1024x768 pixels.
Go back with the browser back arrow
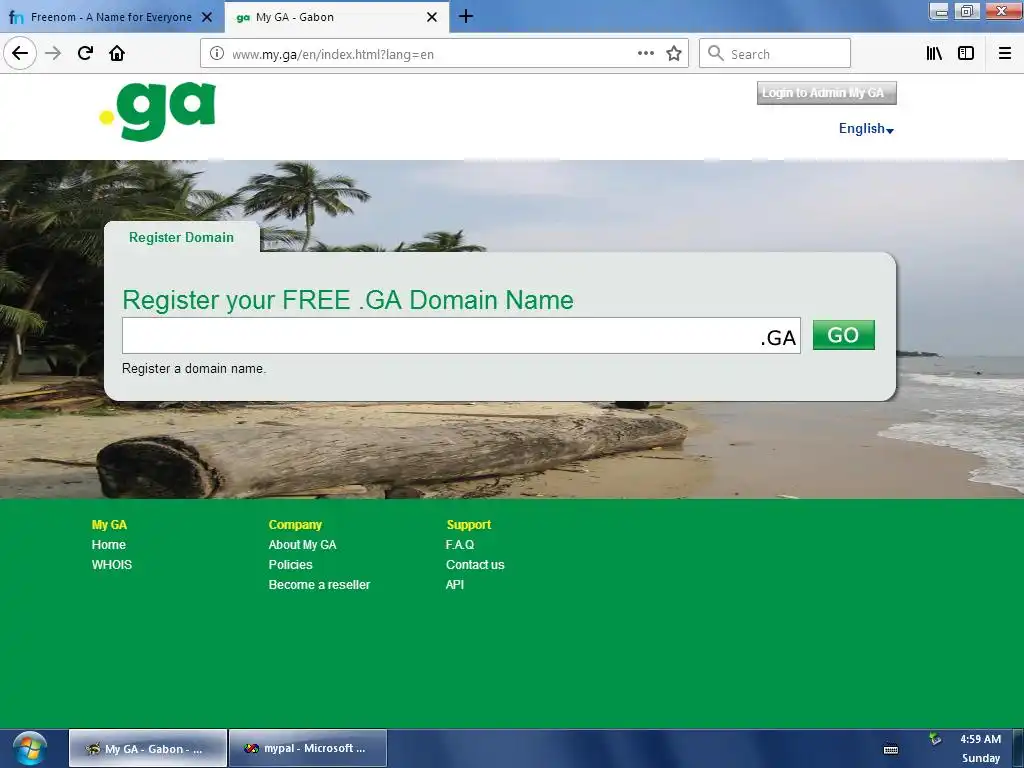(x=20, y=53)
